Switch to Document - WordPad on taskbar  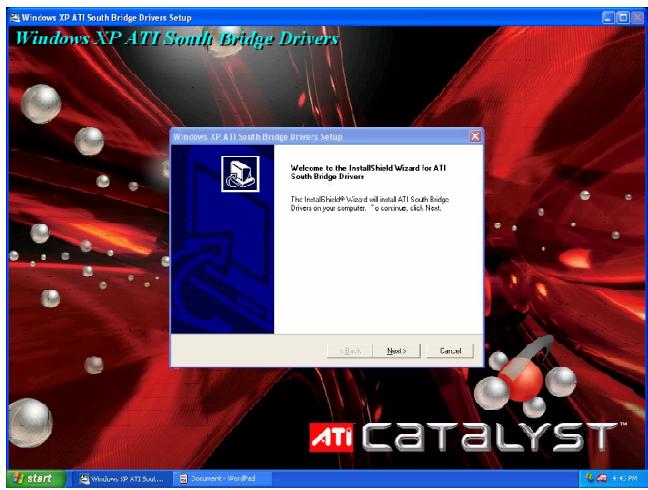click(222, 478)
